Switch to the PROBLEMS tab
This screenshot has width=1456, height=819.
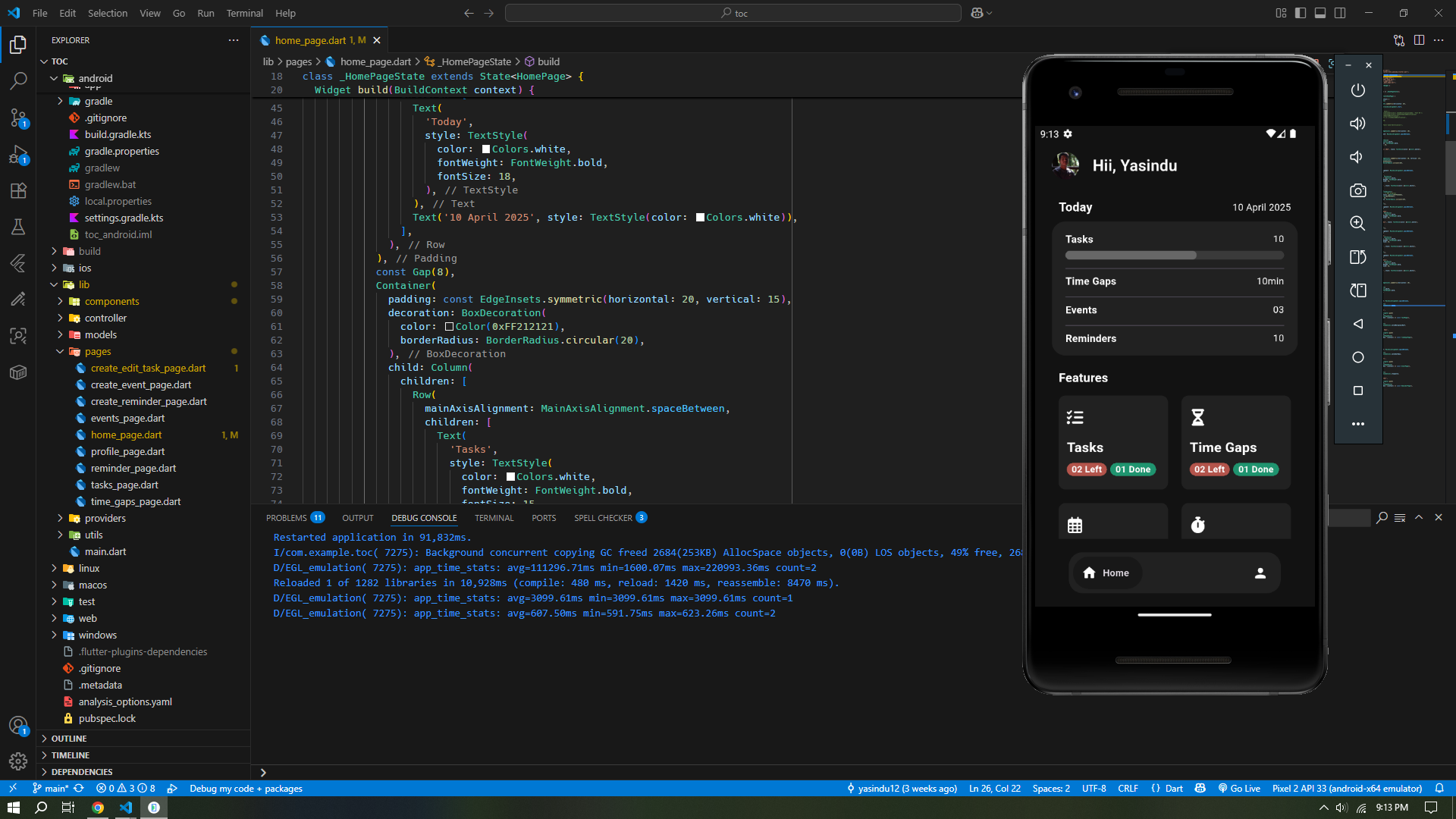click(x=294, y=518)
